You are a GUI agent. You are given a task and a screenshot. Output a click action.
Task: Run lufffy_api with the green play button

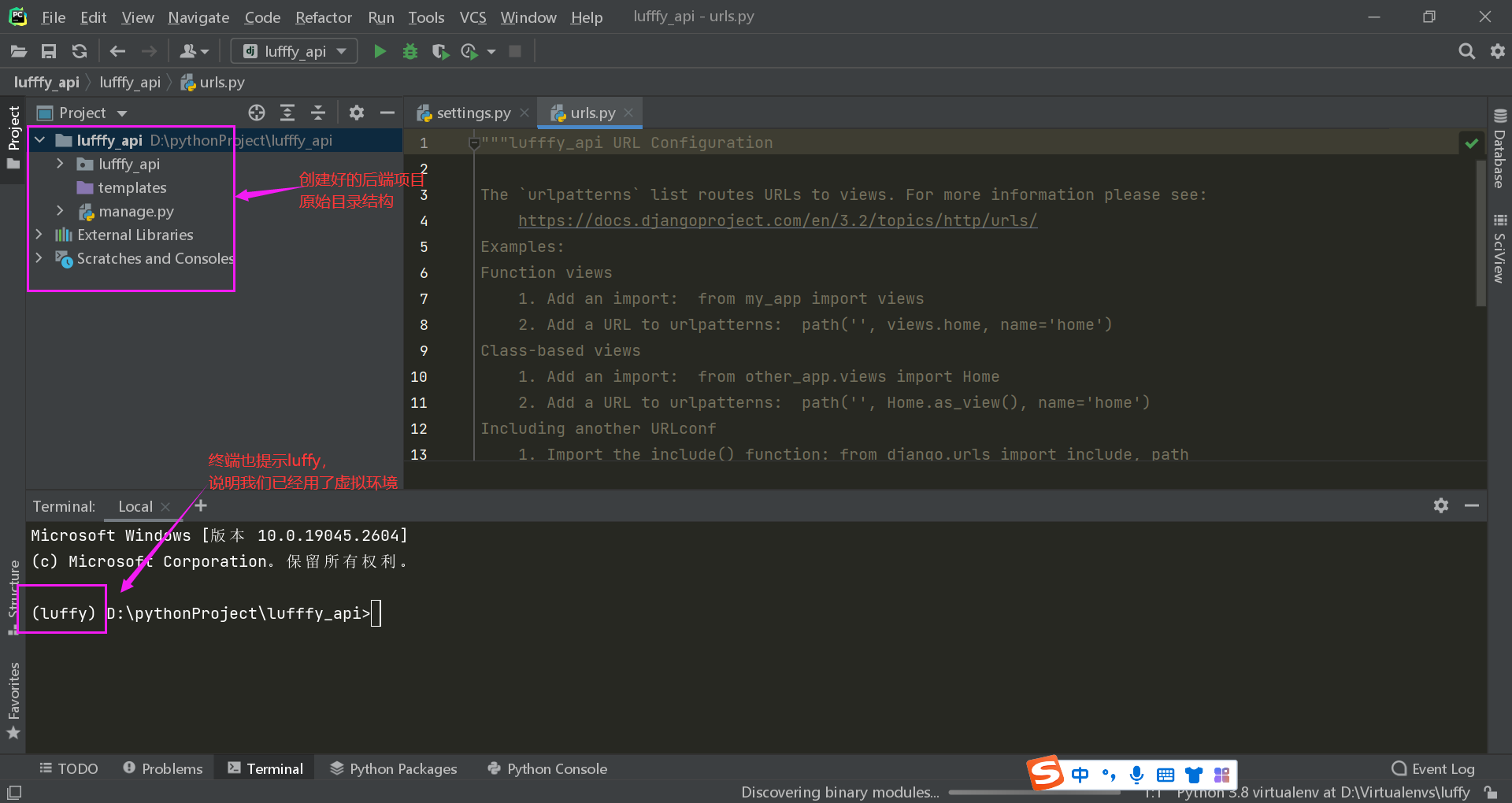(x=380, y=51)
